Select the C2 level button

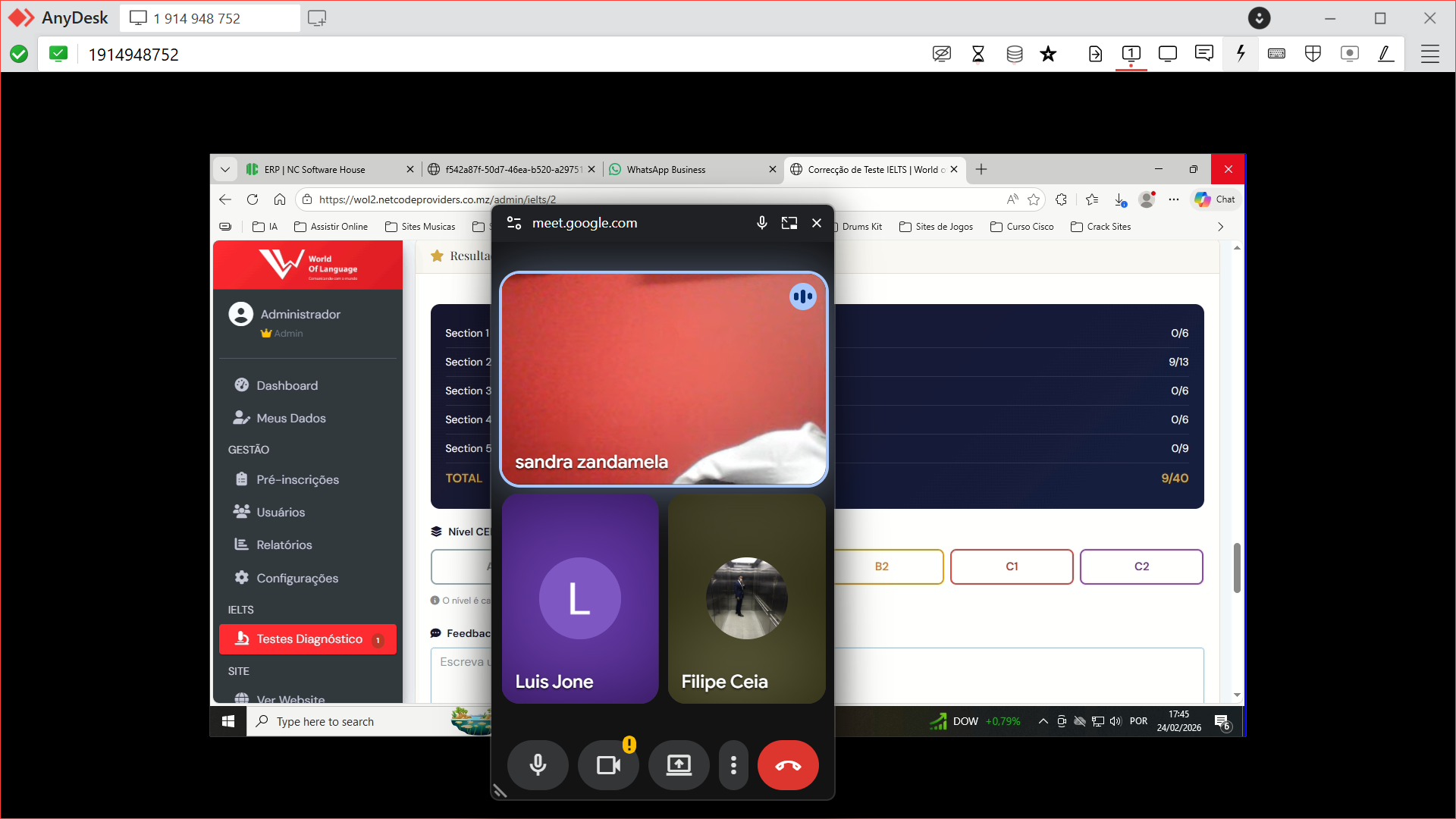pos(1141,566)
